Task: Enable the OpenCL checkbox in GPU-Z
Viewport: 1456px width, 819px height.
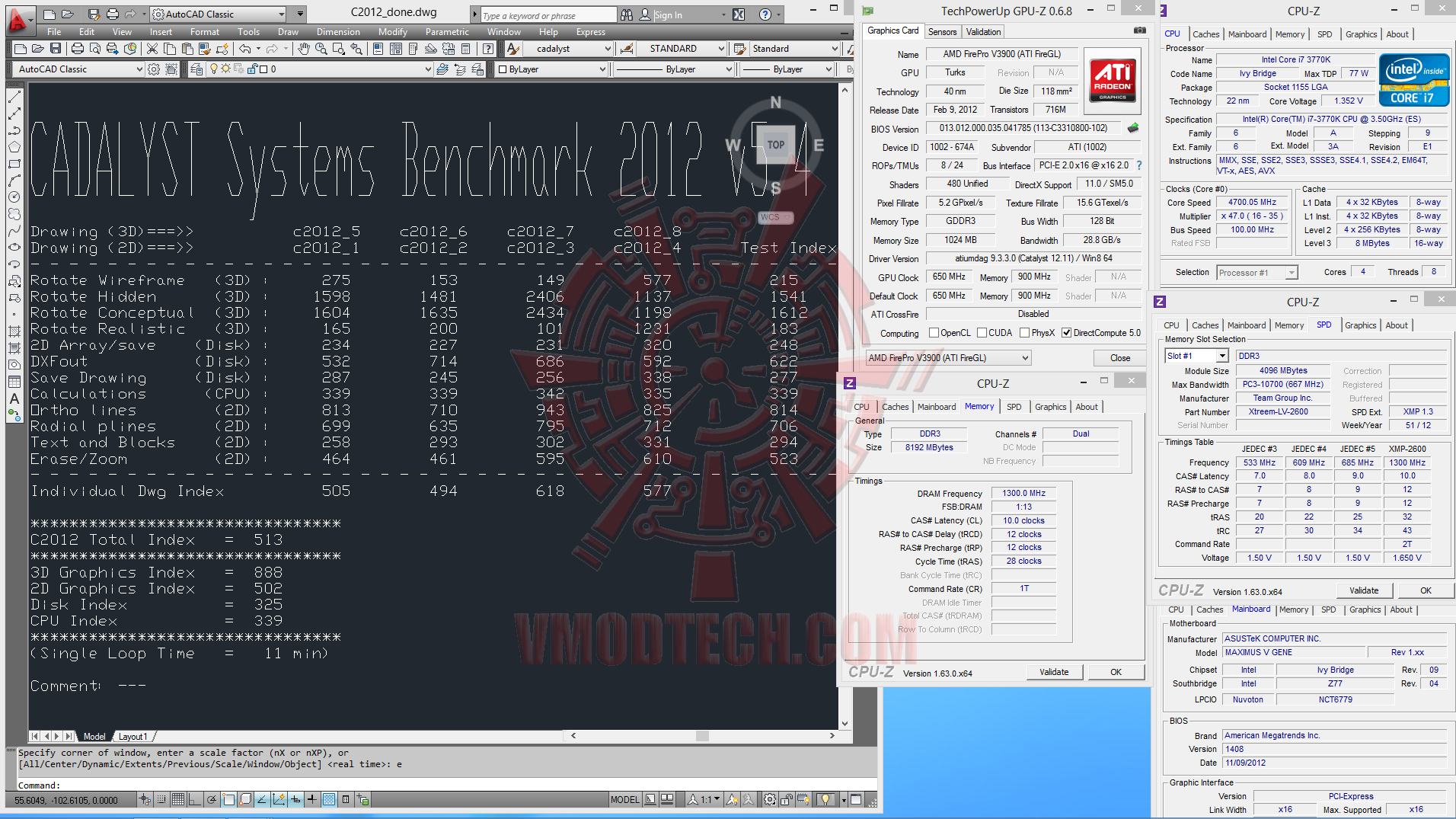Action: coord(934,333)
